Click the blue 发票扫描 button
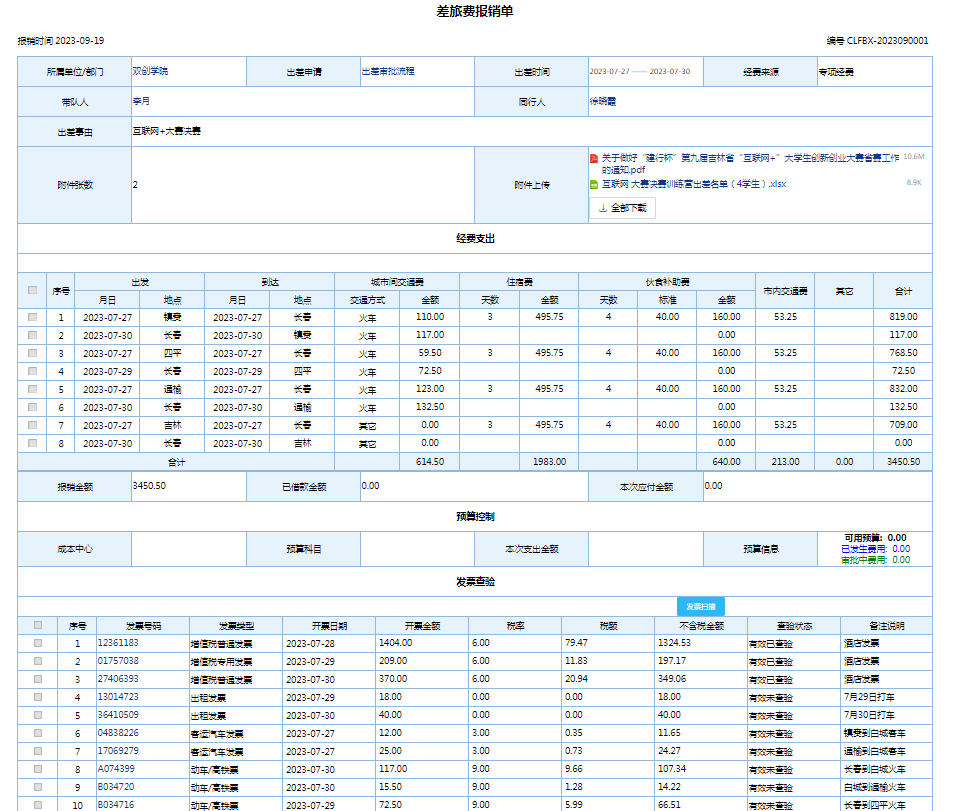 pyautogui.click(x=701, y=607)
